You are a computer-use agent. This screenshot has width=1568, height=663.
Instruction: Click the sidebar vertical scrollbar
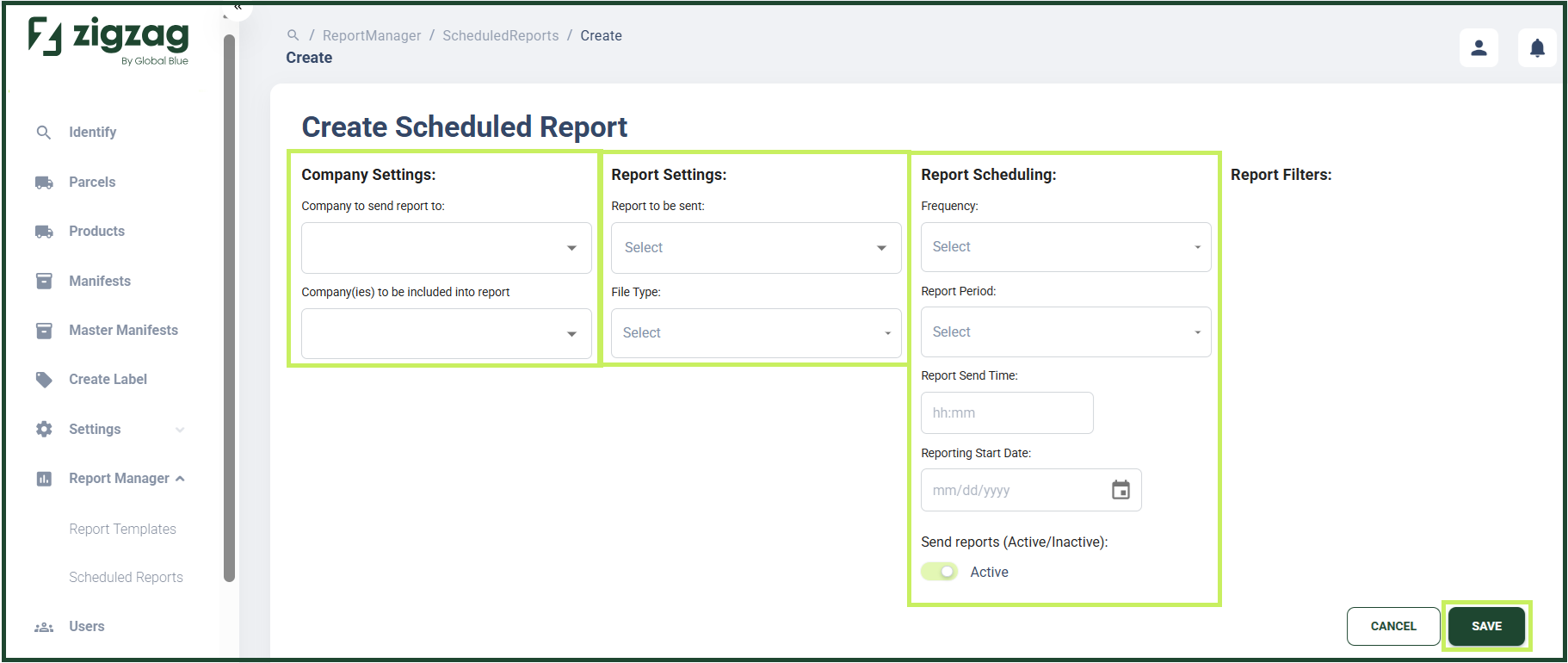(x=229, y=308)
